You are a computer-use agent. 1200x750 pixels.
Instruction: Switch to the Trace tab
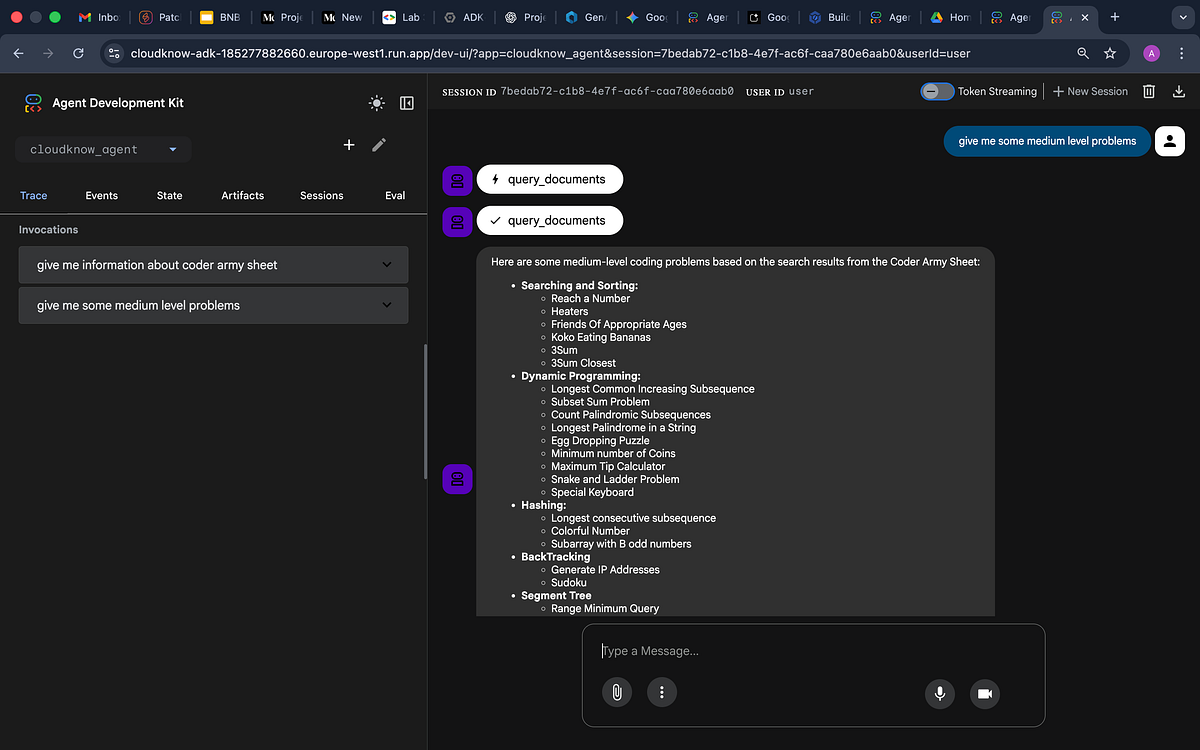(x=34, y=195)
